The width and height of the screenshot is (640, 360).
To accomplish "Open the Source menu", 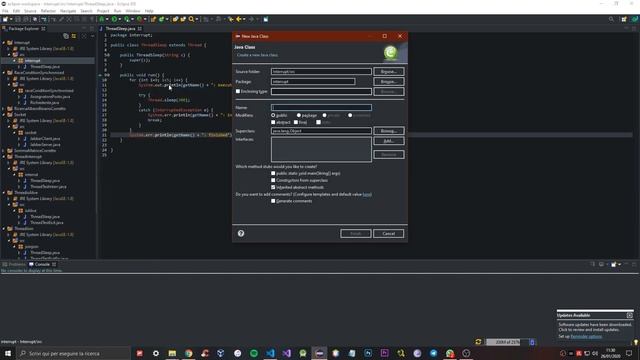I will coord(30,11).
